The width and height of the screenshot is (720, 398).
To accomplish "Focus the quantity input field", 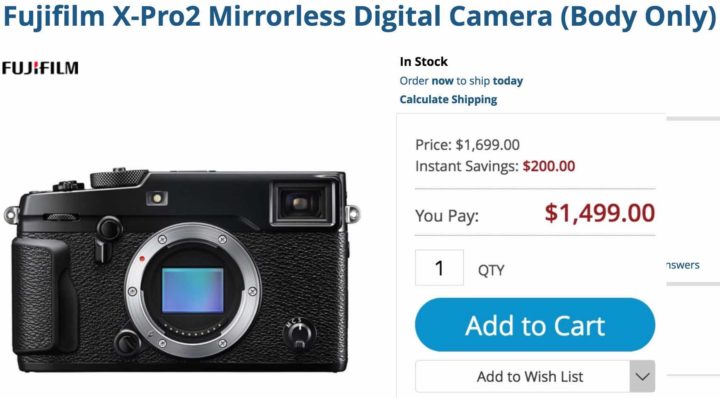I will (439, 268).
